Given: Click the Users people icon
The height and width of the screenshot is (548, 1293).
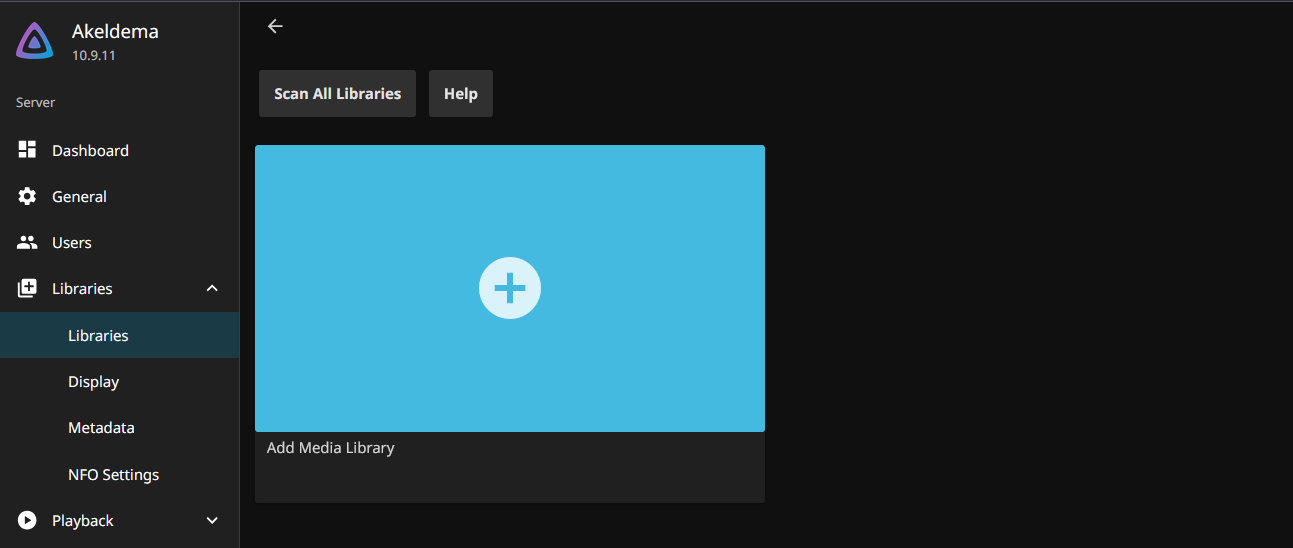Looking at the screenshot, I should click(27, 242).
